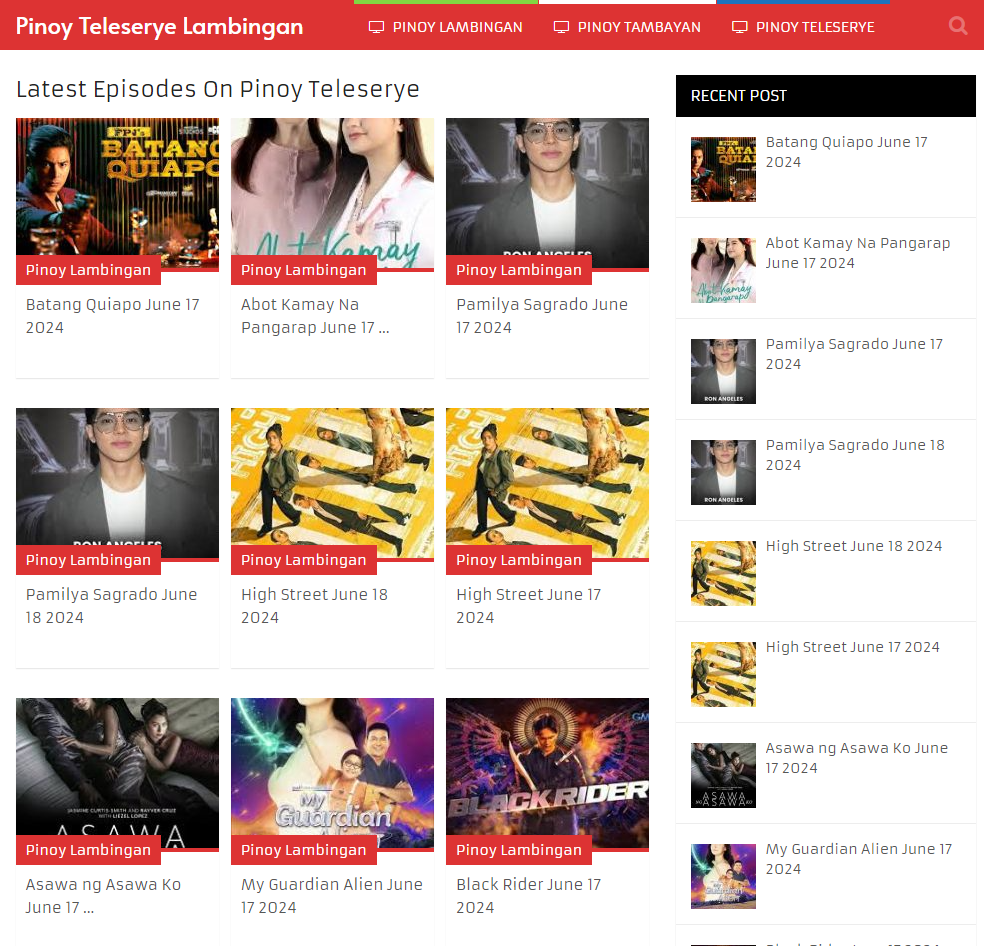
Task: Open Batang Quiapo poster in main grid
Action: (x=117, y=187)
